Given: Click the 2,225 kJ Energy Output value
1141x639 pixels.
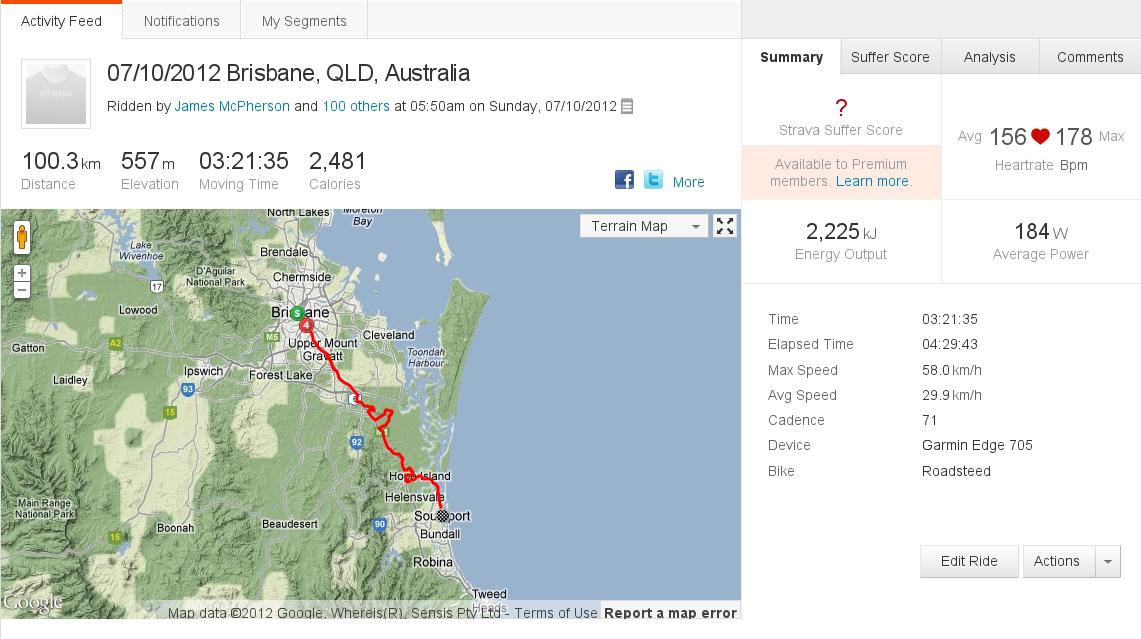Looking at the screenshot, I should tap(841, 231).
